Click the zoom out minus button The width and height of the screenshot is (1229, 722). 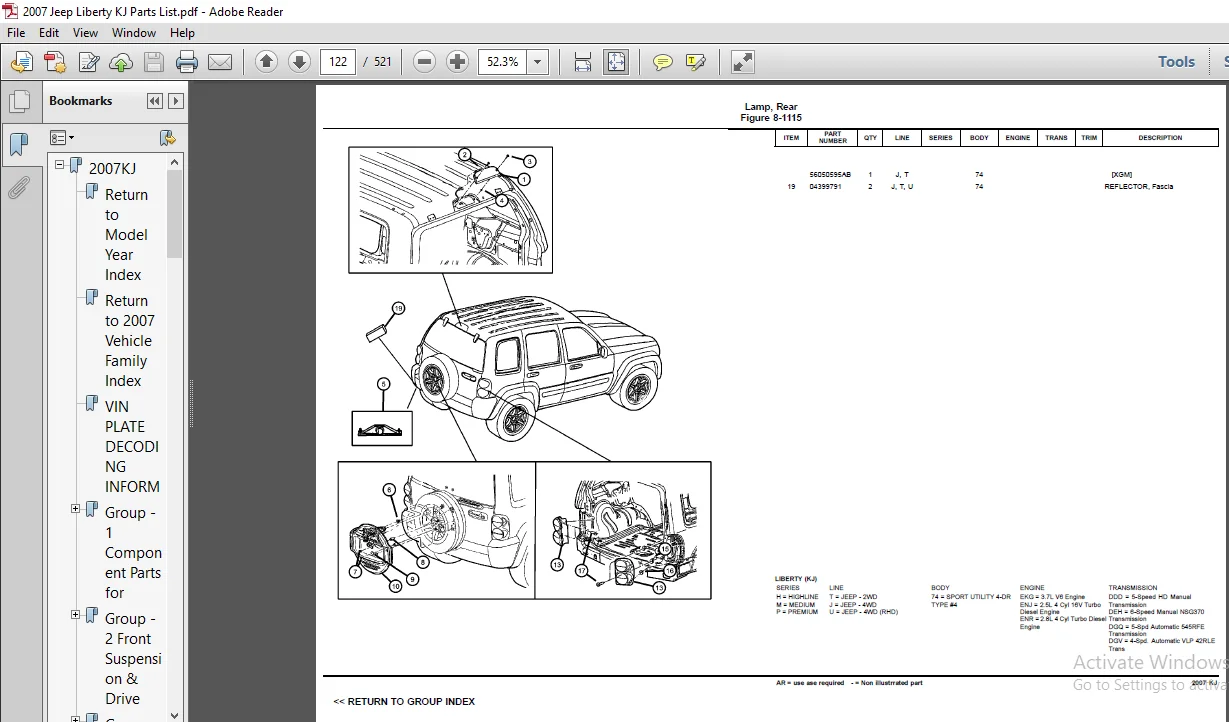(x=424, y=62)
